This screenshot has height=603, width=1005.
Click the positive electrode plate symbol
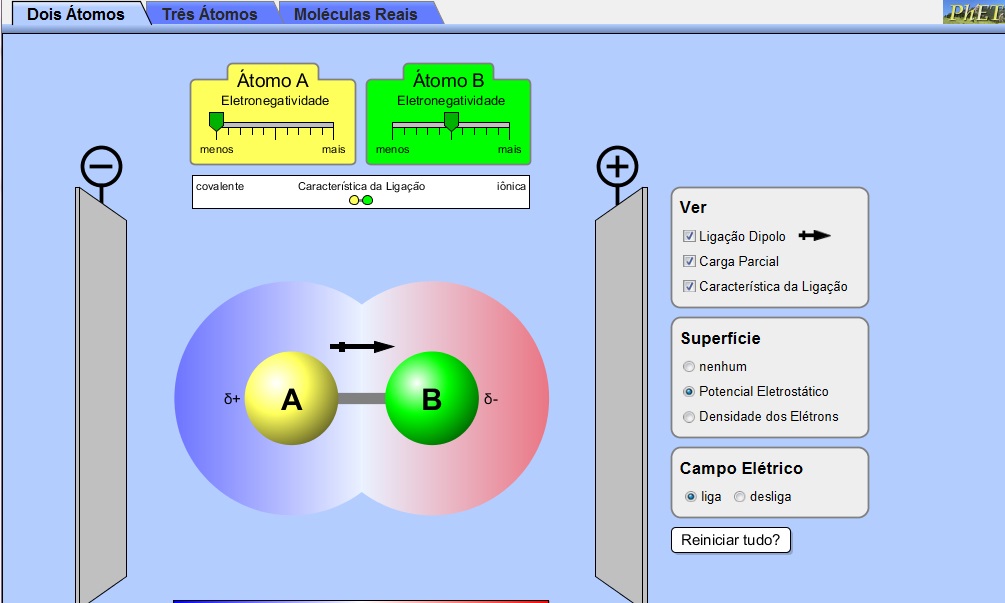pos(617,167)
